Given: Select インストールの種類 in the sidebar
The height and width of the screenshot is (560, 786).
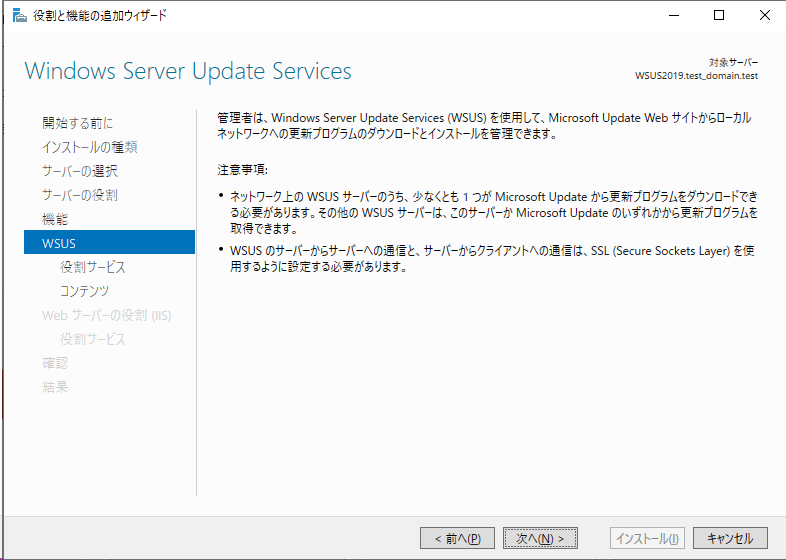Looking at the screenshot, I should coord(90,147).
